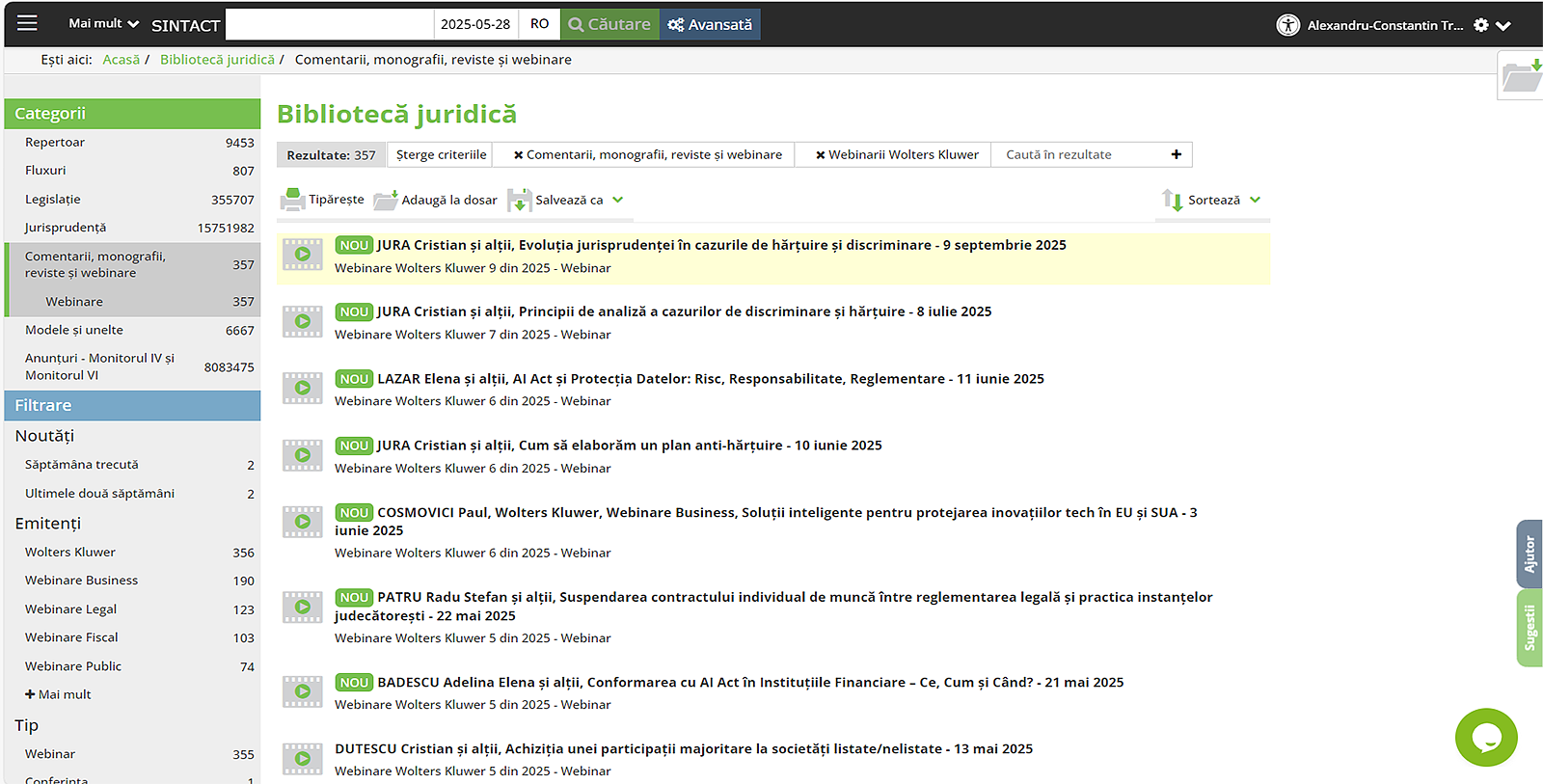The image size is (1543, 784).
Task: Open settings gear icon in header
Action: point(1481,25)
